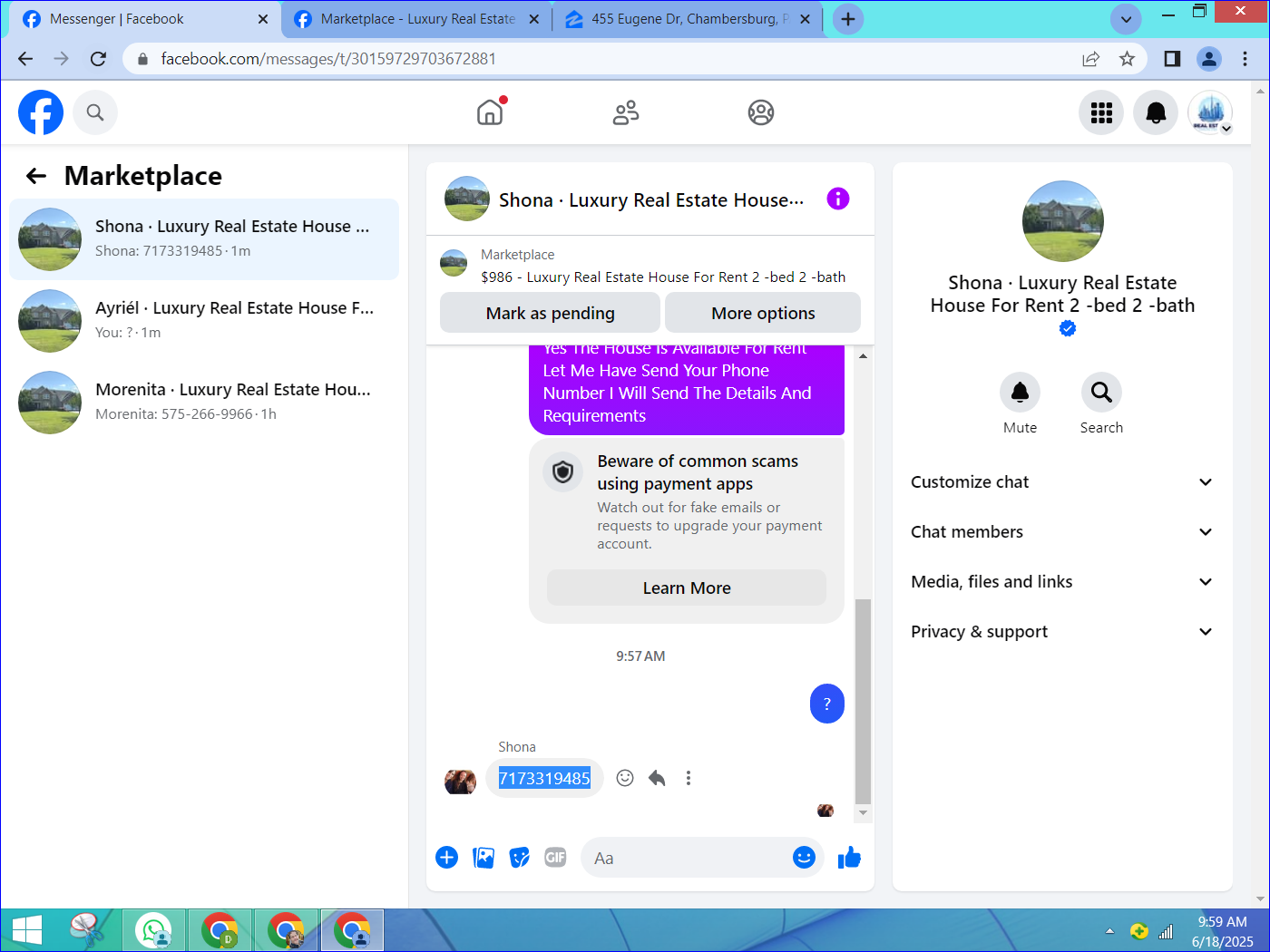Open Ayriél conversation in Marketplace list

(x=204, y=321)
